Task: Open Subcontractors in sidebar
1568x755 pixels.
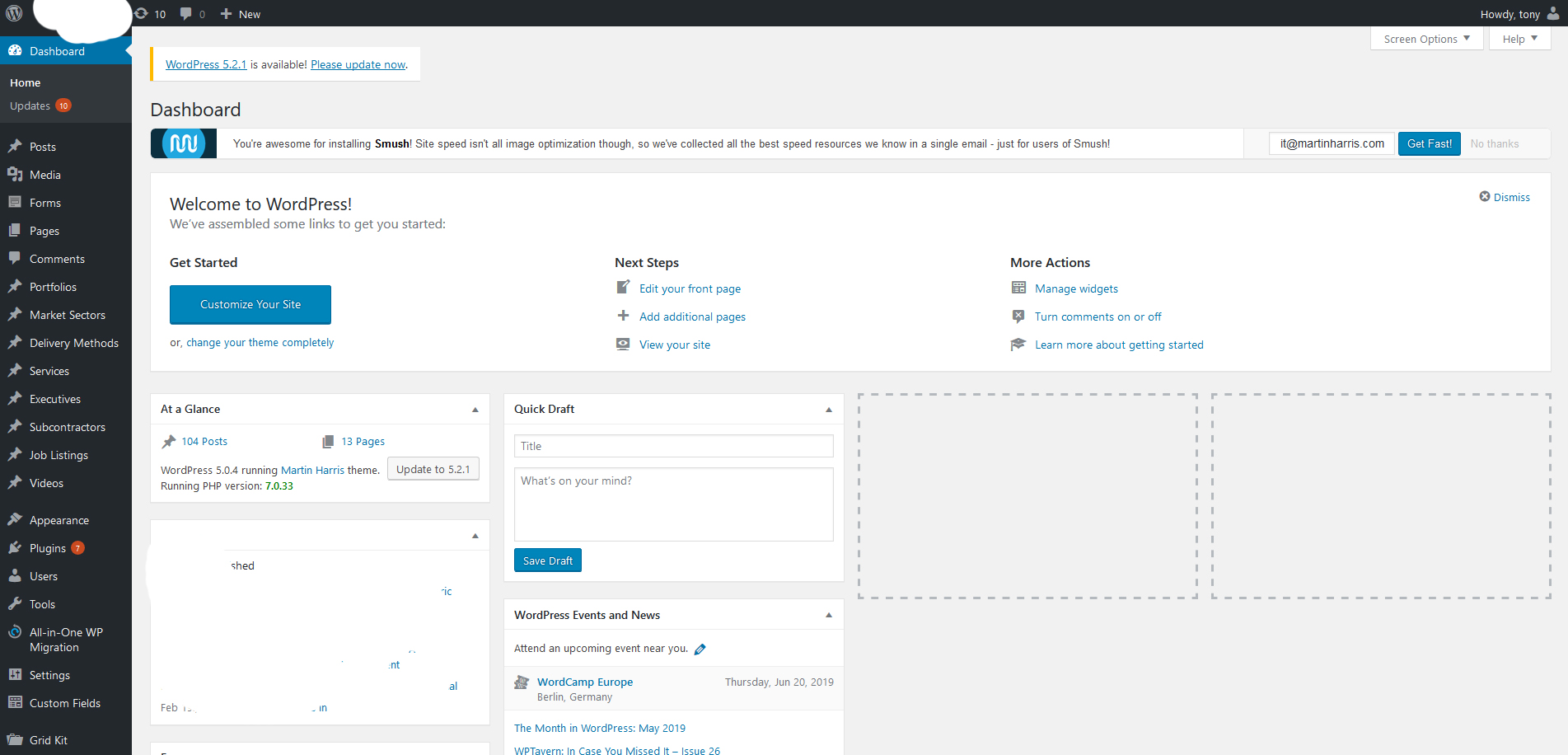Action: tap(66, 427)
